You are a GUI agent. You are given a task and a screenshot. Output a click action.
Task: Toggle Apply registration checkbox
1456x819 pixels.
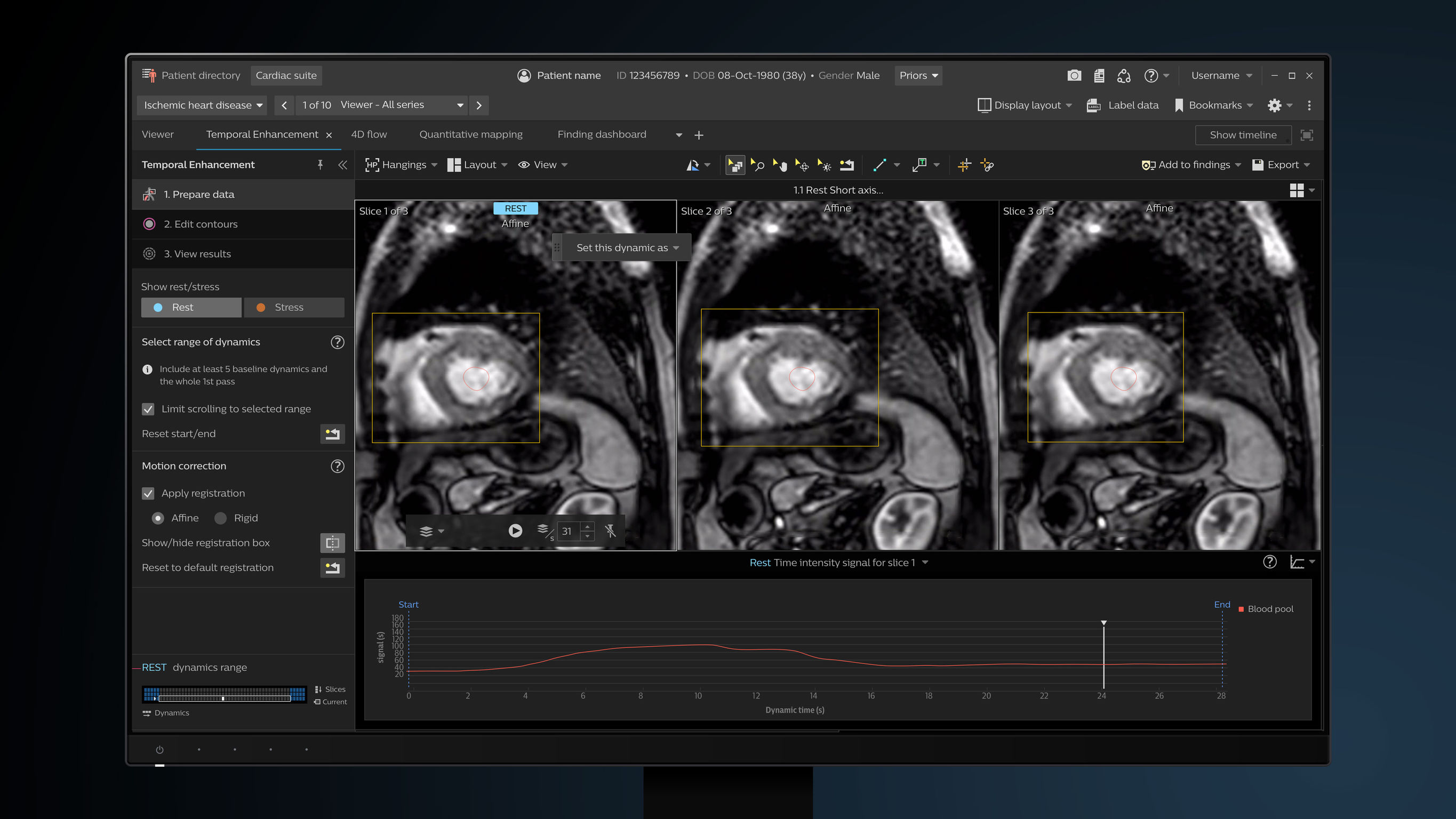click(148, 493)
